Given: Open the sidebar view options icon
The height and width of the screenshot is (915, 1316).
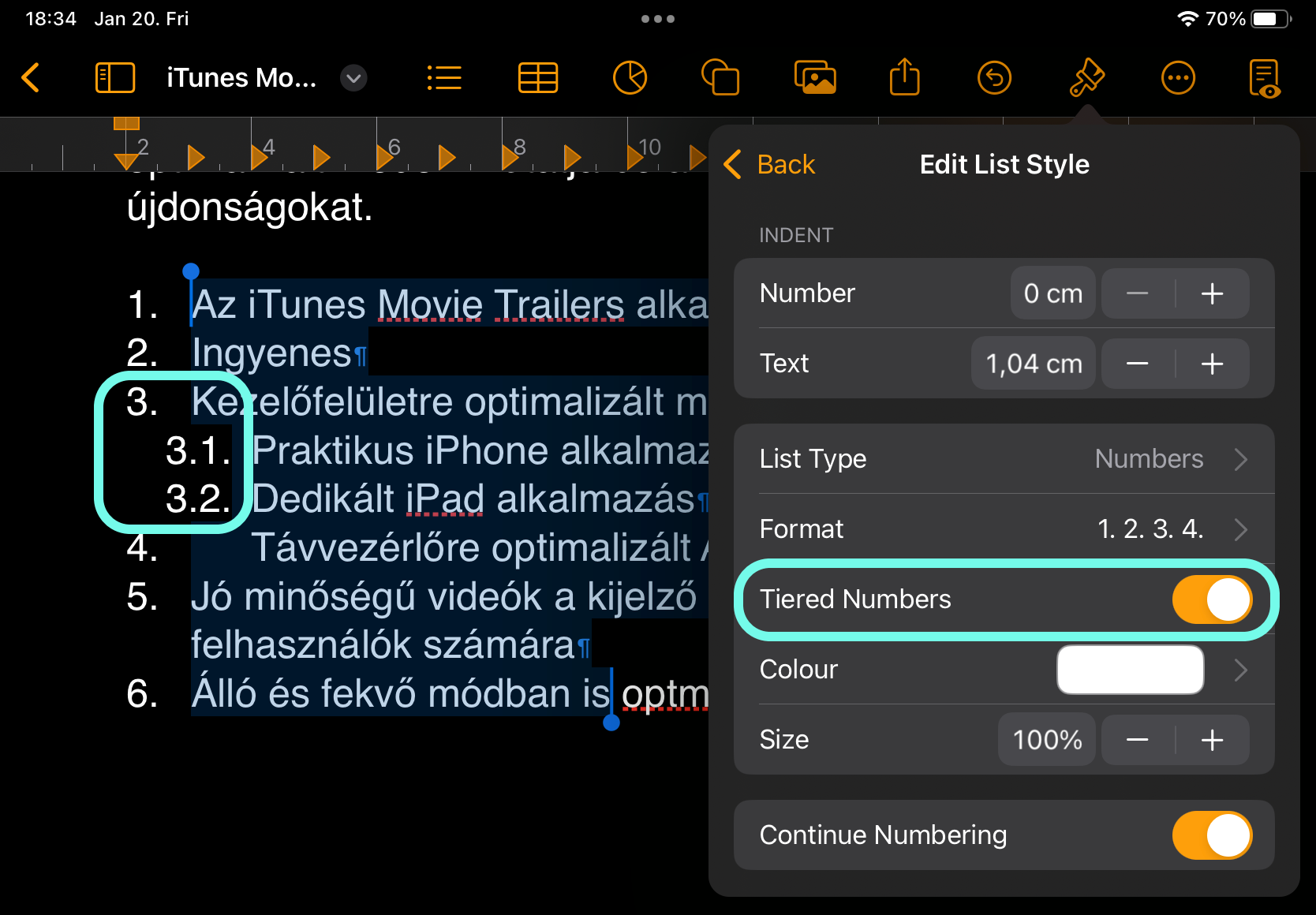Looking at the screenshot, I should pos(115,78).
